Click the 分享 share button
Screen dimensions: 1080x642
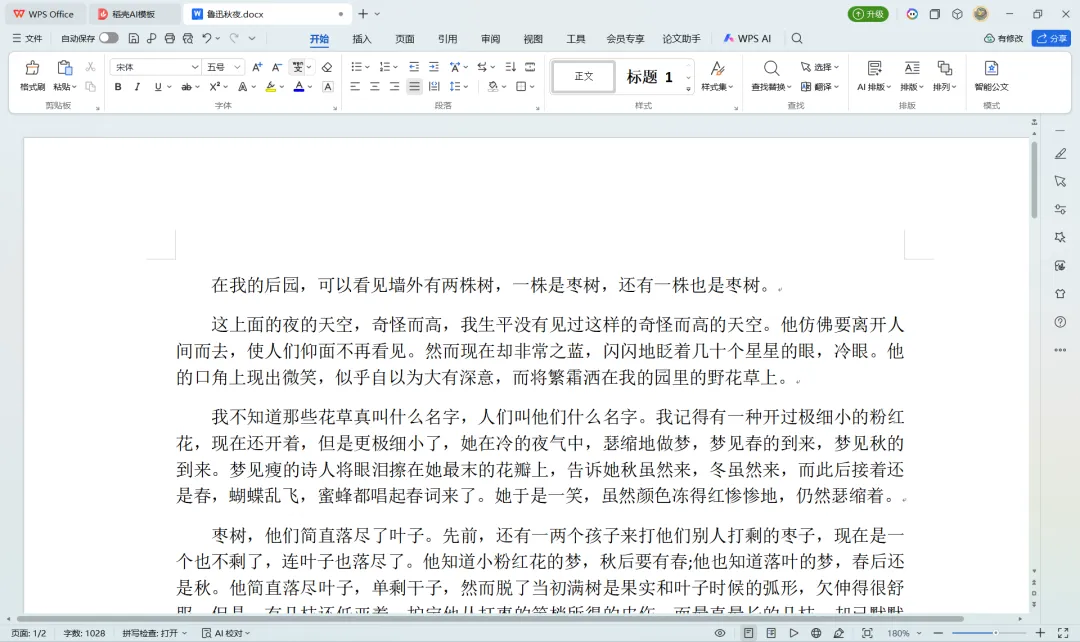pyautogui.click(x=1051, y=39)
